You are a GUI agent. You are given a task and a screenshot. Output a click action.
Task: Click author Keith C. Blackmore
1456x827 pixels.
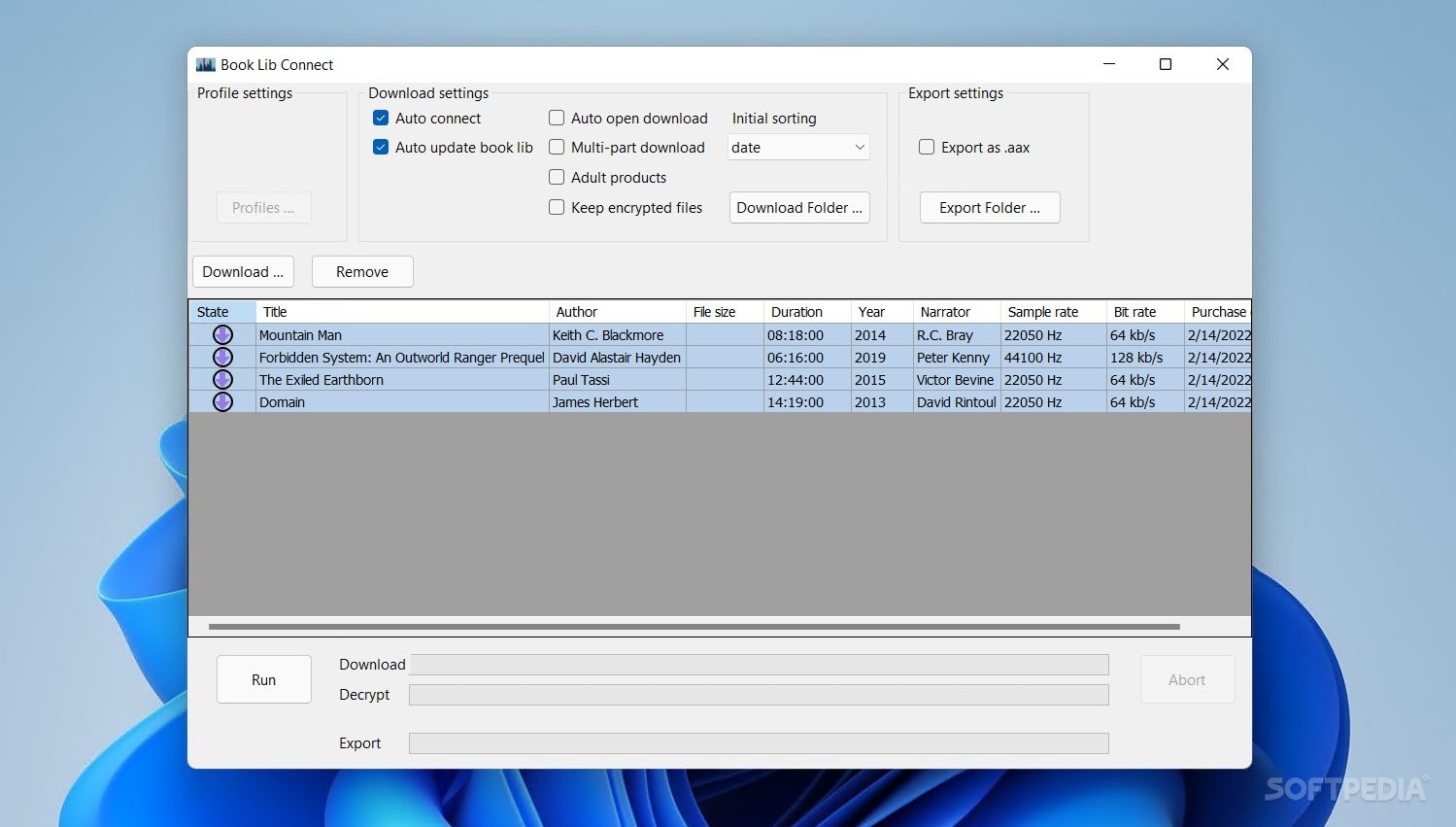tap(618, 335)
